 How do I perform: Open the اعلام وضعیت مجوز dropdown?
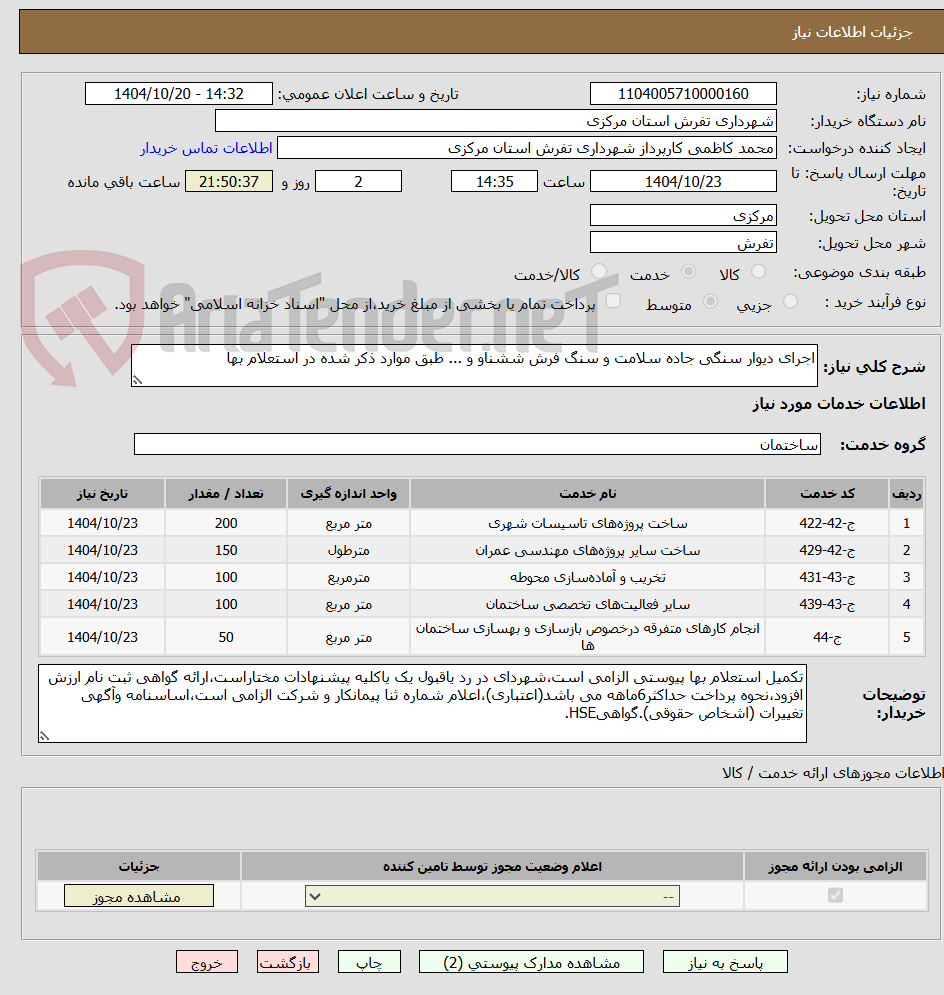pos(492,896)
